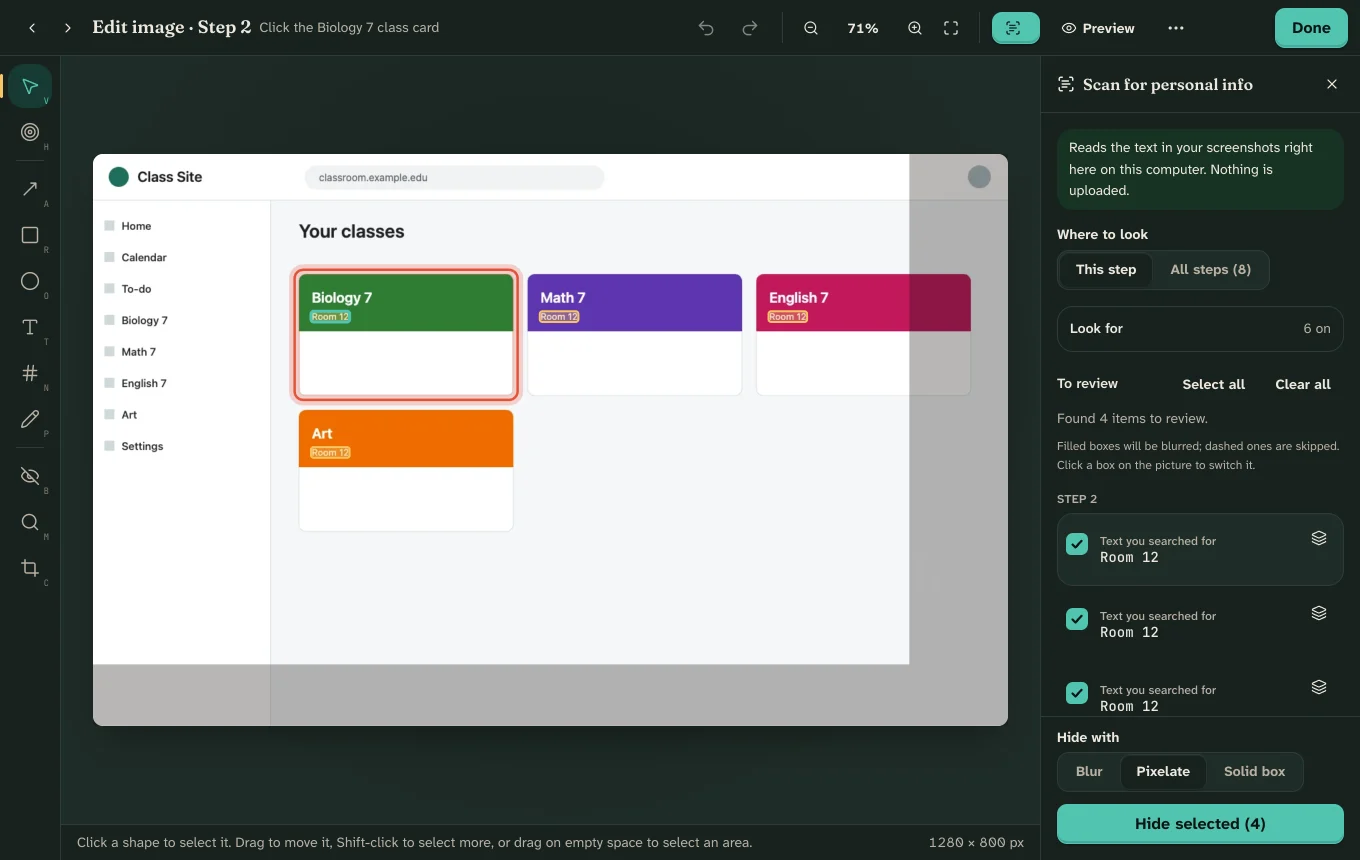
Task: Select the pointer selection tool
Action: click(30, 86)
